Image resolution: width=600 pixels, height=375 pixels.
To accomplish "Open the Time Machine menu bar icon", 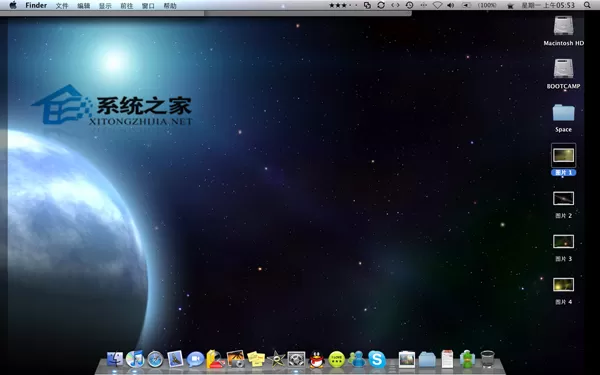I will click(x=409, y=5).
